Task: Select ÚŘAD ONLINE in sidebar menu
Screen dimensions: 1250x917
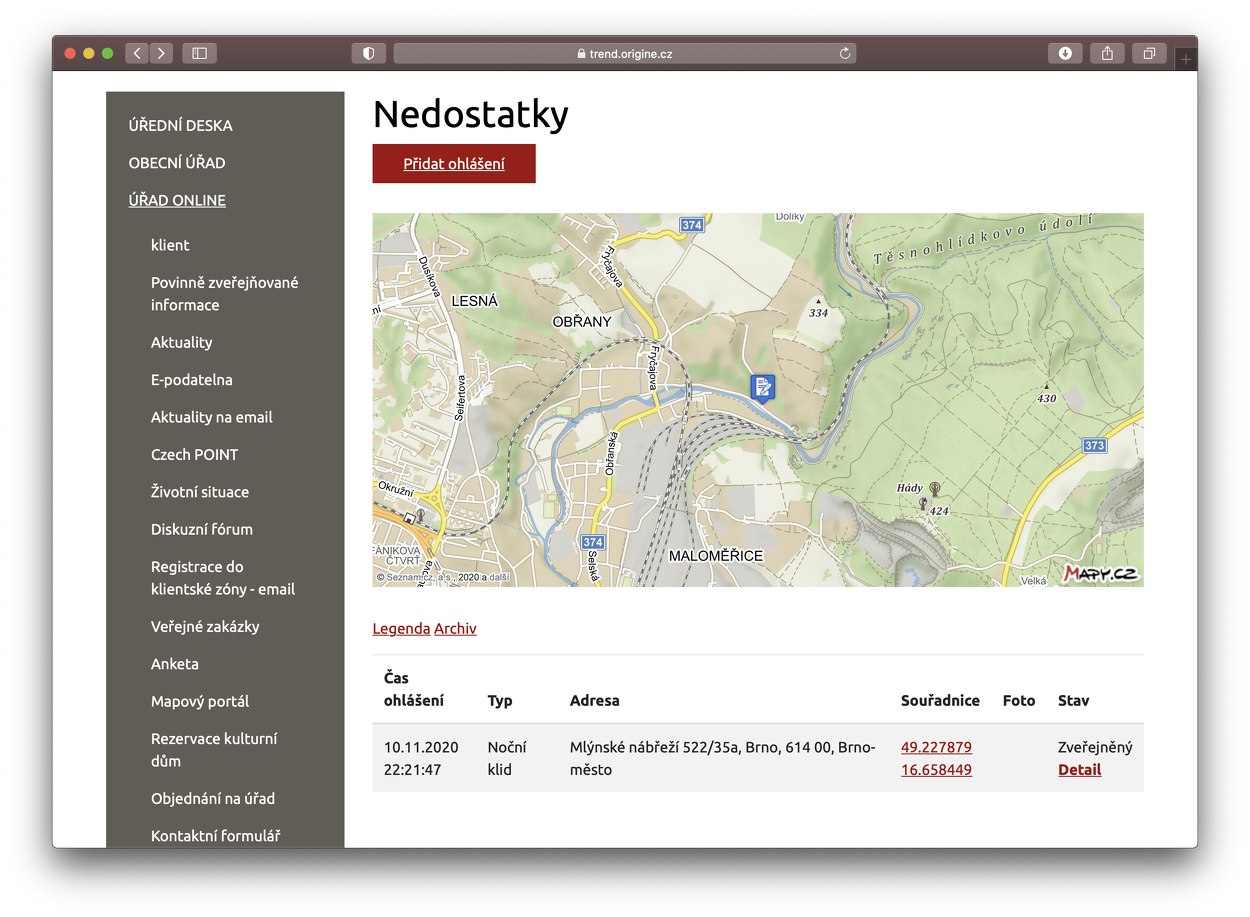Action: (x=177, y=200)
